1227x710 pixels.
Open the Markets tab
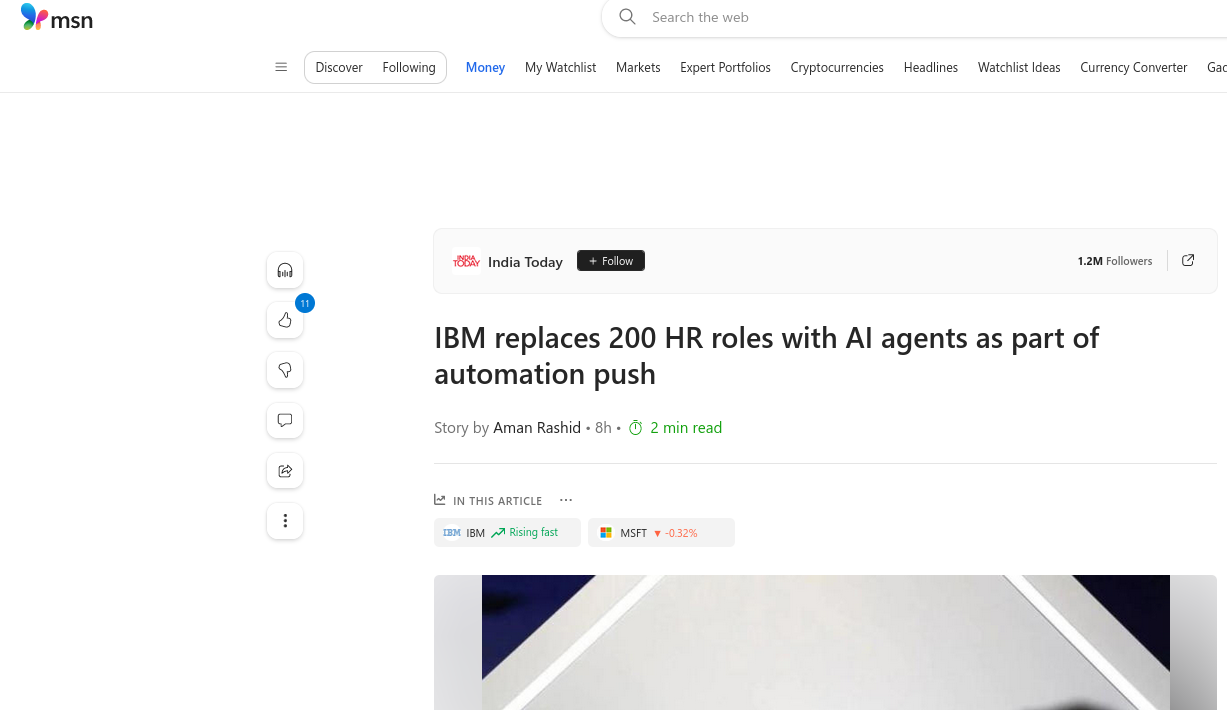[638, 67]
